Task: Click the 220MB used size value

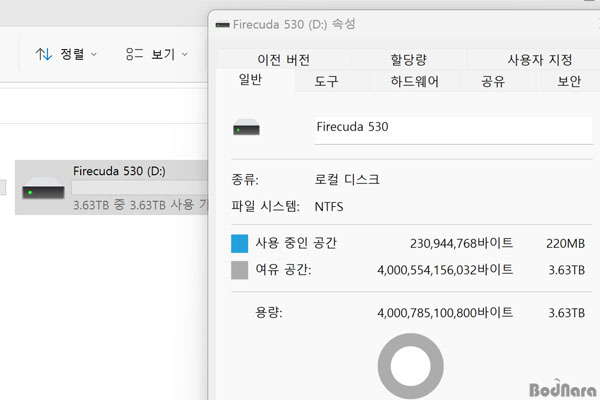Action: click(565, 243)
